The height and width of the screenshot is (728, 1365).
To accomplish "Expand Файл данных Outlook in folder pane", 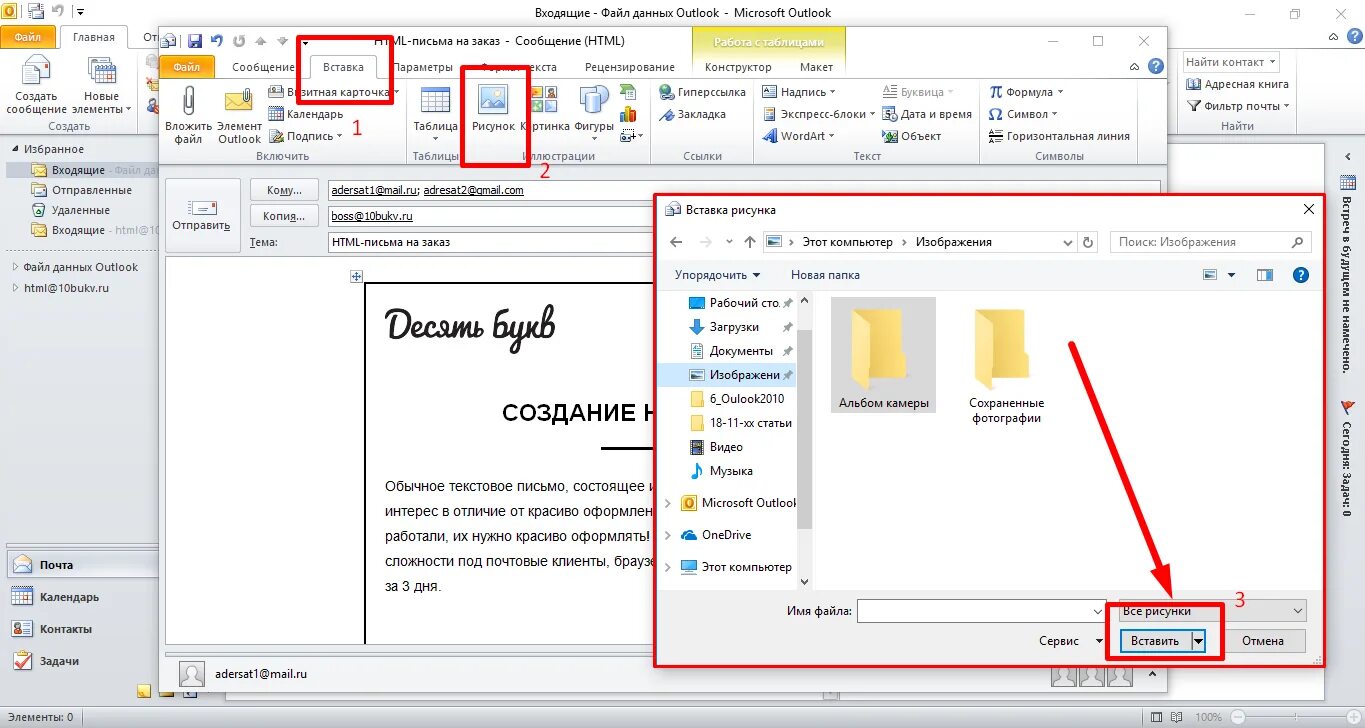I will (x=15, y=267).
